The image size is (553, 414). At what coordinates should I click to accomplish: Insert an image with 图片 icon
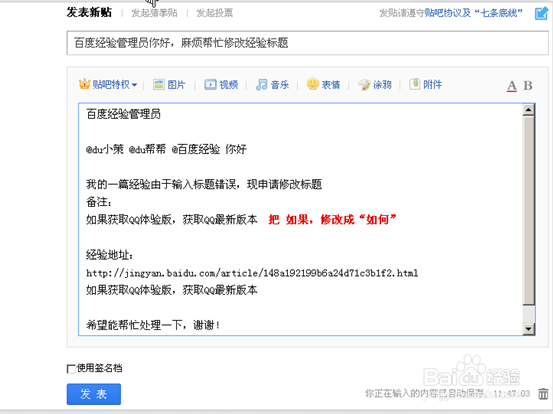point(169,85)
